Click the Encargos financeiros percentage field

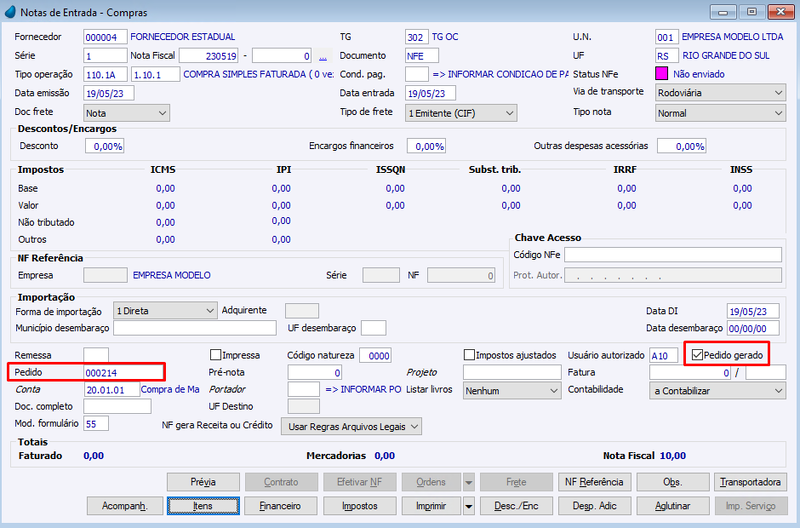coord(427,146)
